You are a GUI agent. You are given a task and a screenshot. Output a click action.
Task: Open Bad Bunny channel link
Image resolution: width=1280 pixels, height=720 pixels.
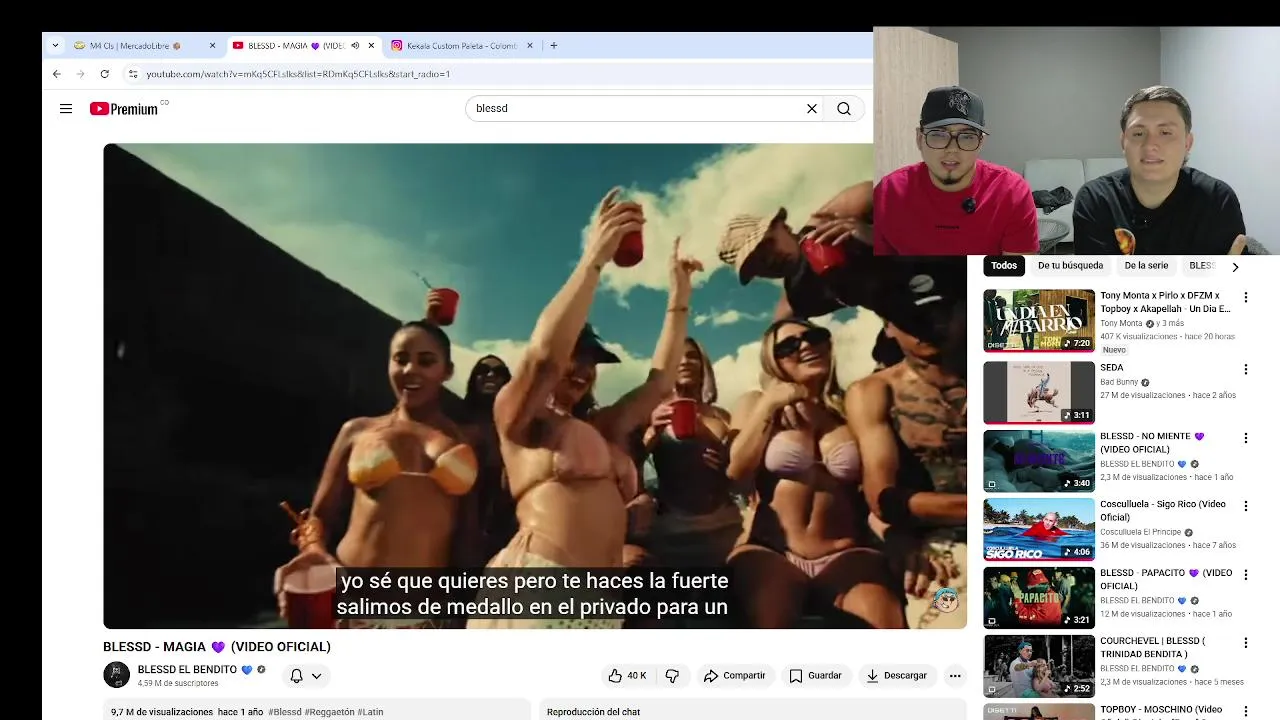point(1119,382)
